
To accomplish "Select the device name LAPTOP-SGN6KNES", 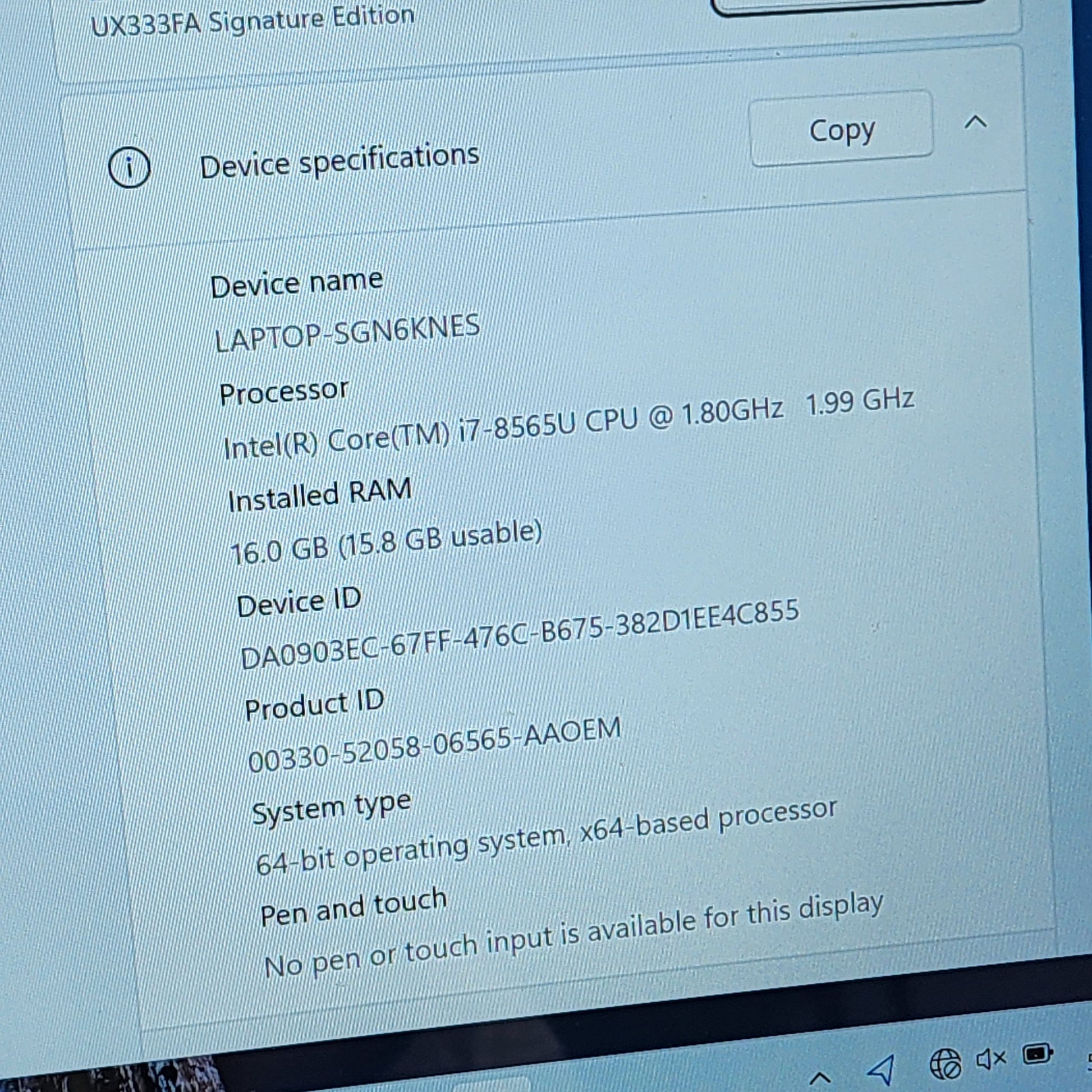I will point(347,332).
